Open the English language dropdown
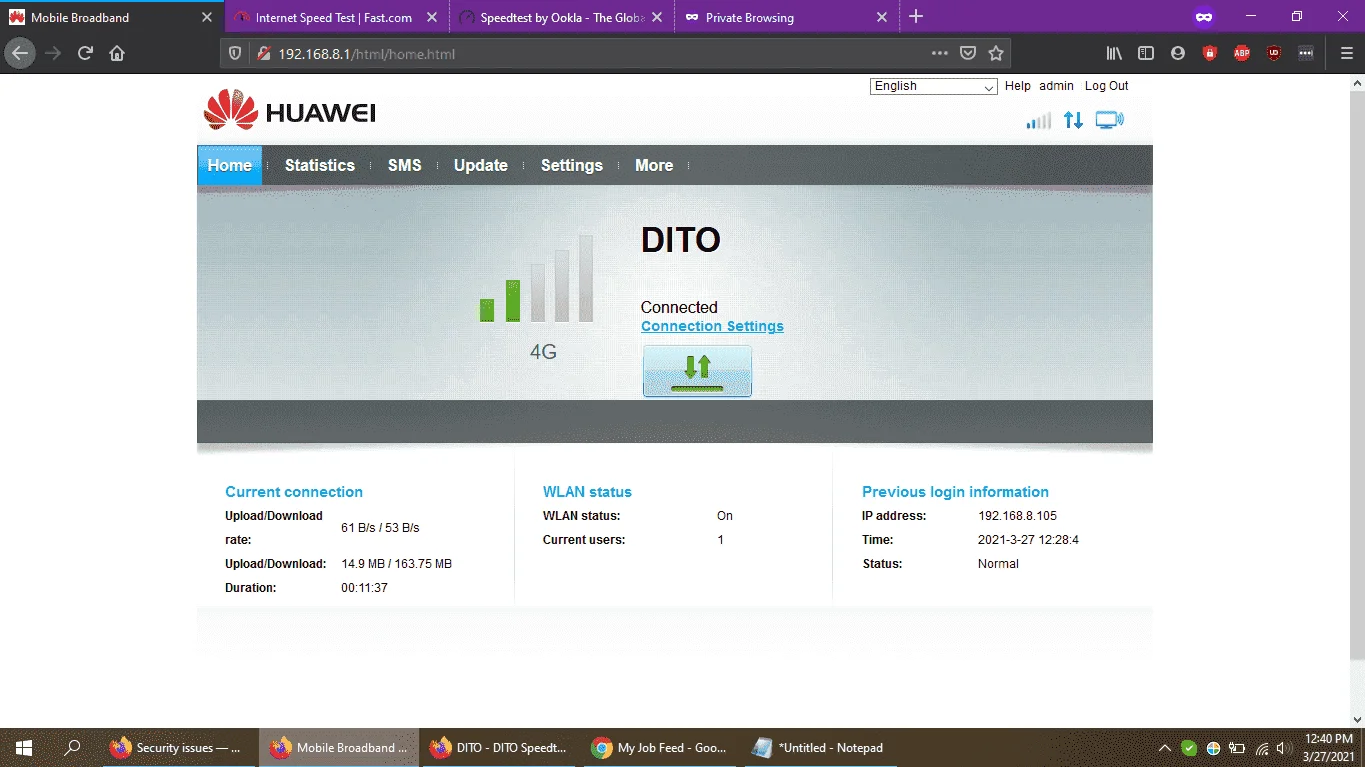Image resolution: width=1365 pixels, height=767 pixels. pyautogui.click(x=934, y=86)
